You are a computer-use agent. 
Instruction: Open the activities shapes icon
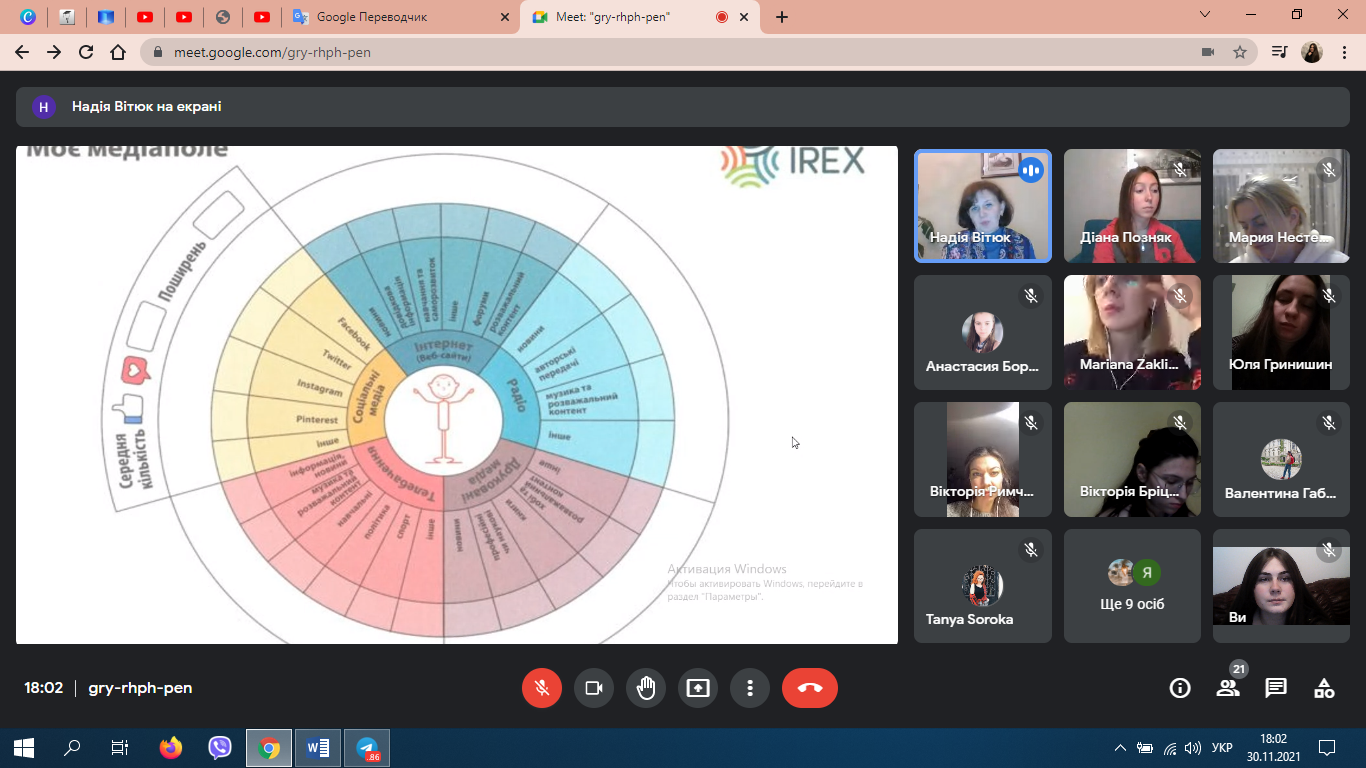point(1324,688)
